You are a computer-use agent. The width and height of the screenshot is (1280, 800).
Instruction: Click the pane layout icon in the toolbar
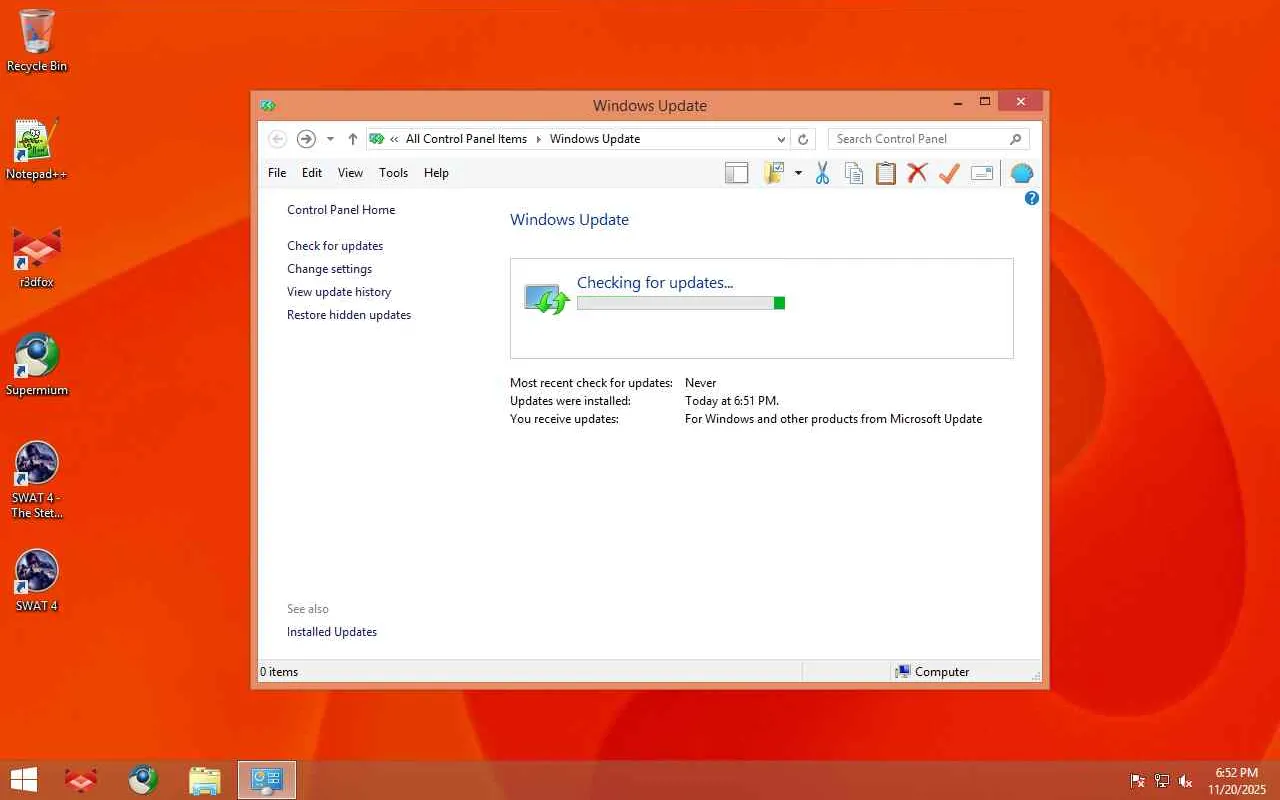pos(737,173)
